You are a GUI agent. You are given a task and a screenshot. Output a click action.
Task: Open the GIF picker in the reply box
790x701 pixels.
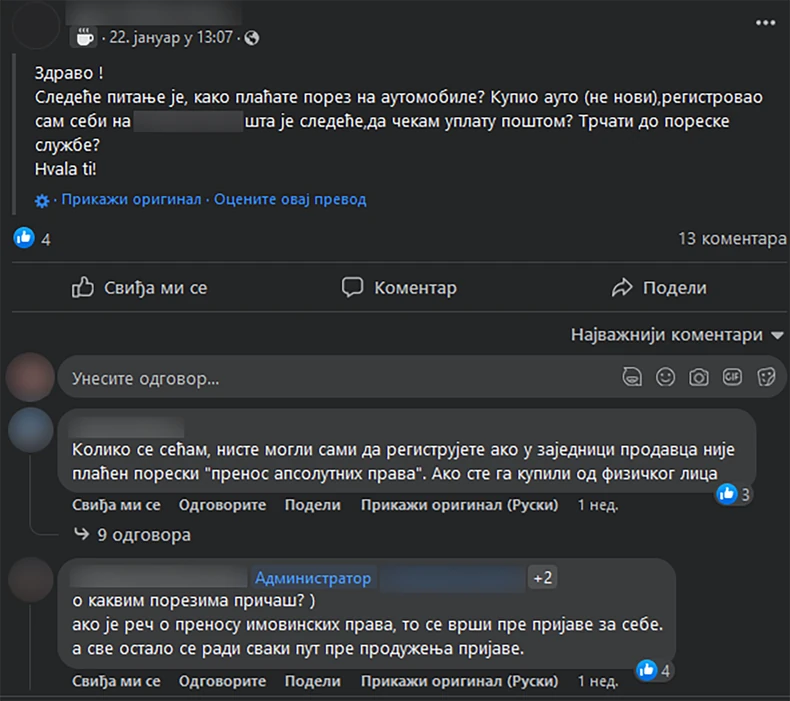click(733, 377)
